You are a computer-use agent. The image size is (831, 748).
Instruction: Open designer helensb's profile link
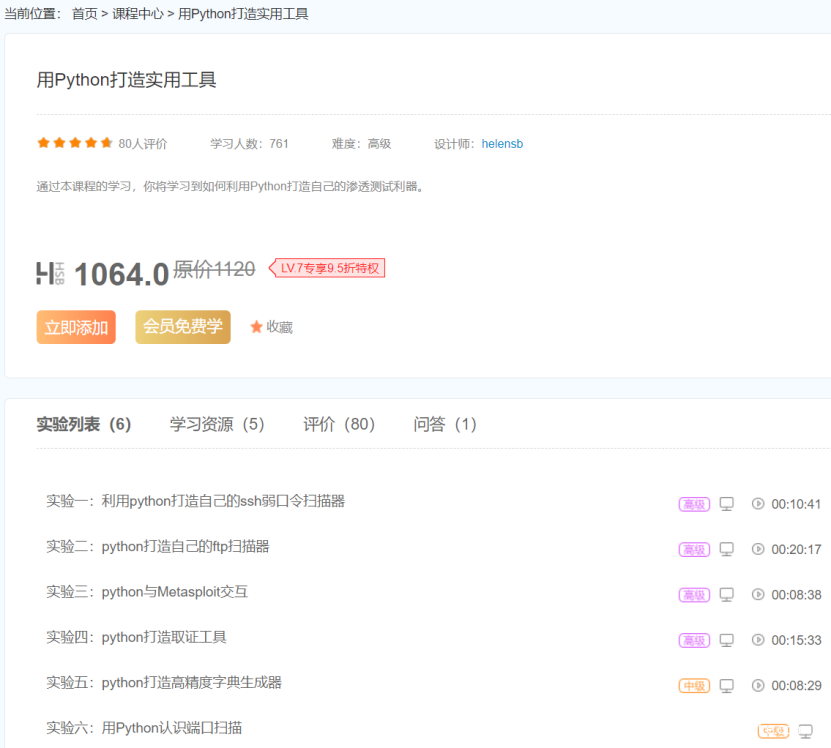pos(502,144)
